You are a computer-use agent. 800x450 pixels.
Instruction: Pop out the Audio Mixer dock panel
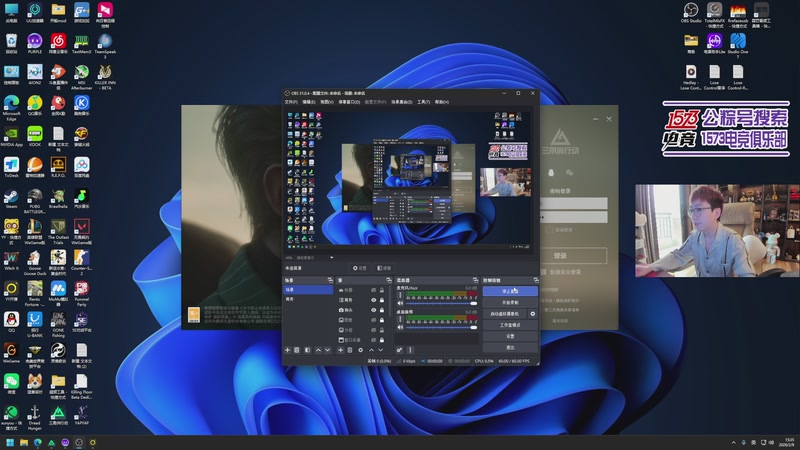pos(476,280)
